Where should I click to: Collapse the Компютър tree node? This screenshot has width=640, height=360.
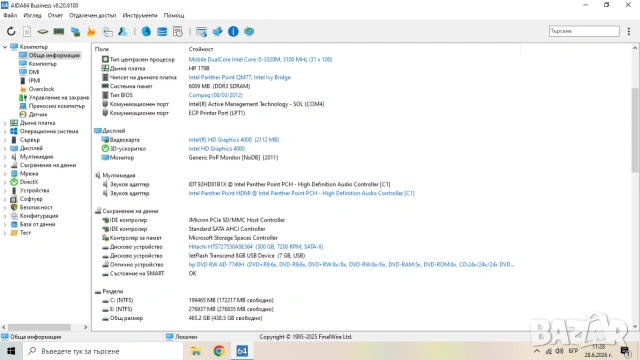click(x=5, y=47)
